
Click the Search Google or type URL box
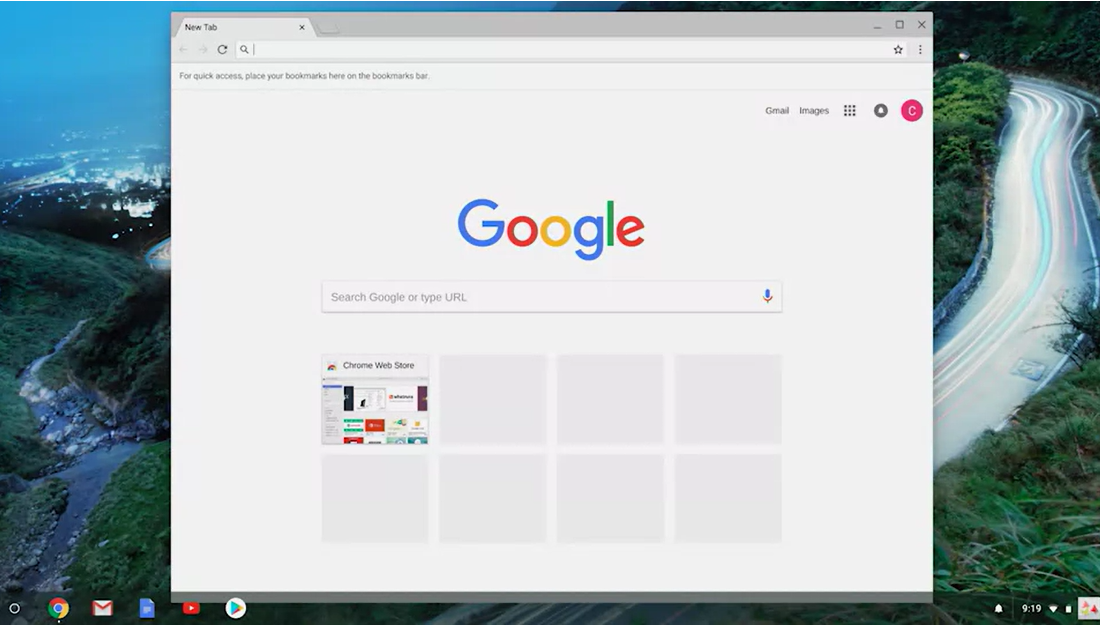551,297
